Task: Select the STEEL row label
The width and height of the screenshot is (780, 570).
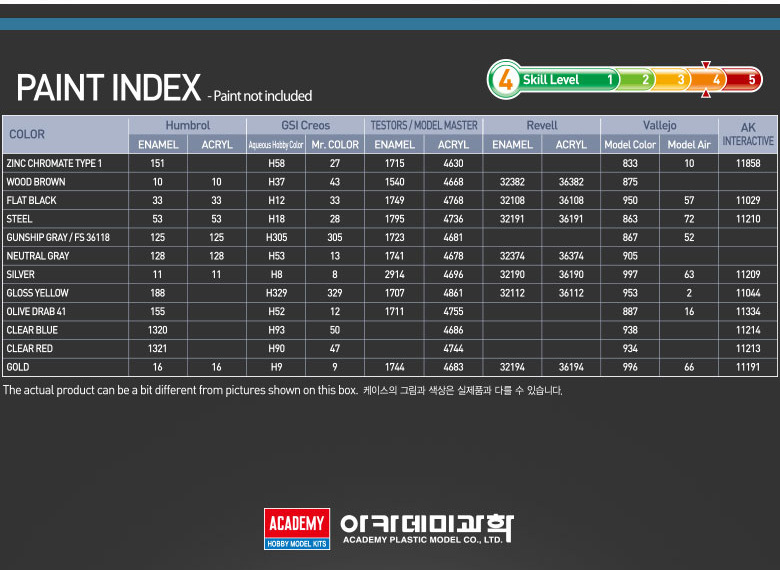Action: 19,219
